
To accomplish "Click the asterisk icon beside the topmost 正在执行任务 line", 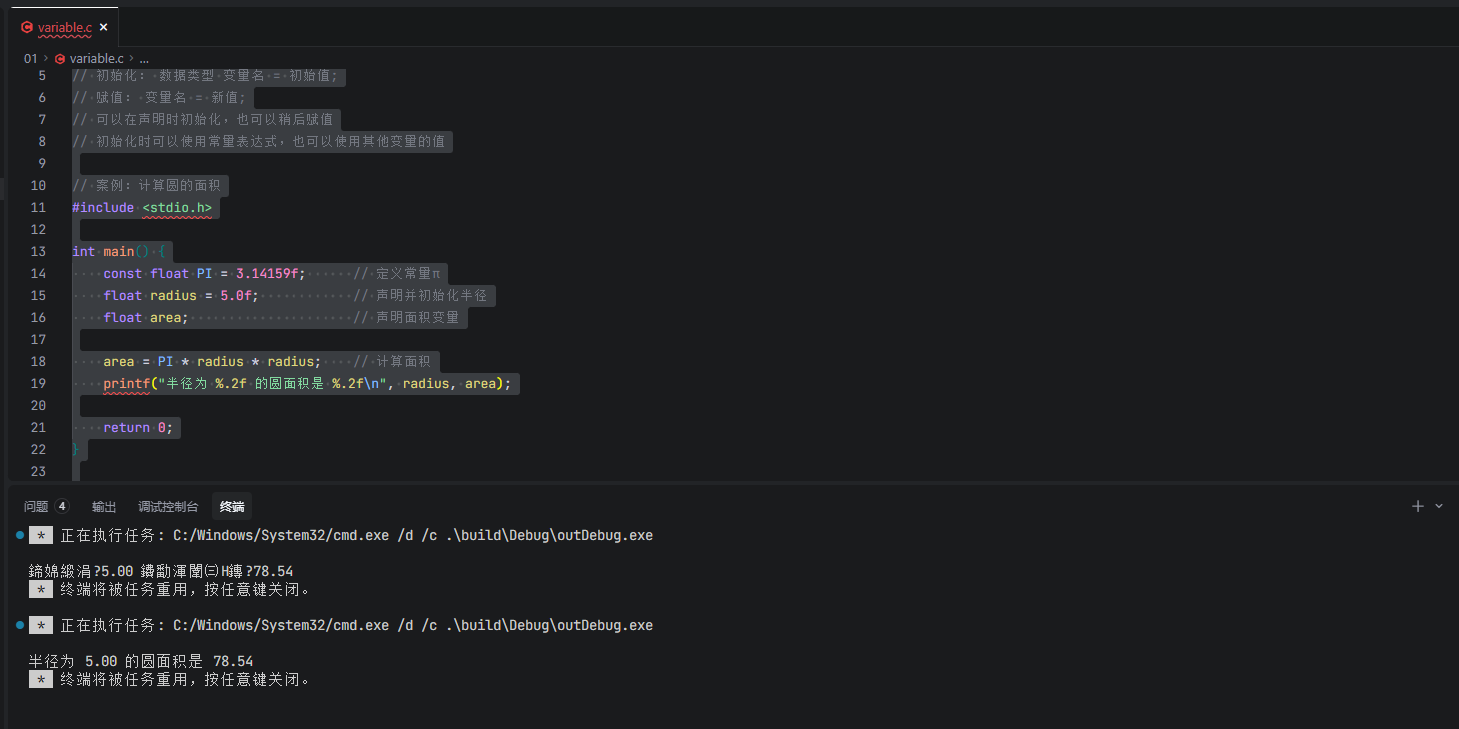I will [x=40, y=535].
